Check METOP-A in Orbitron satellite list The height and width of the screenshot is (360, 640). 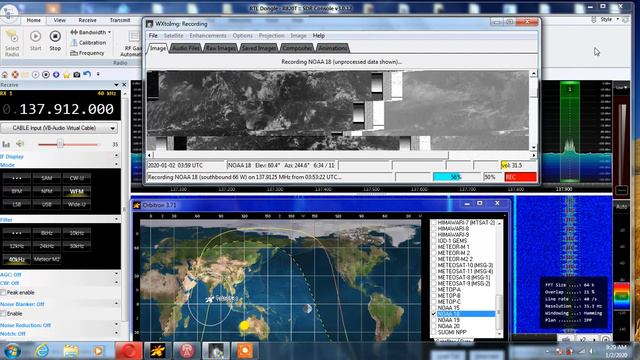(434, 289)
